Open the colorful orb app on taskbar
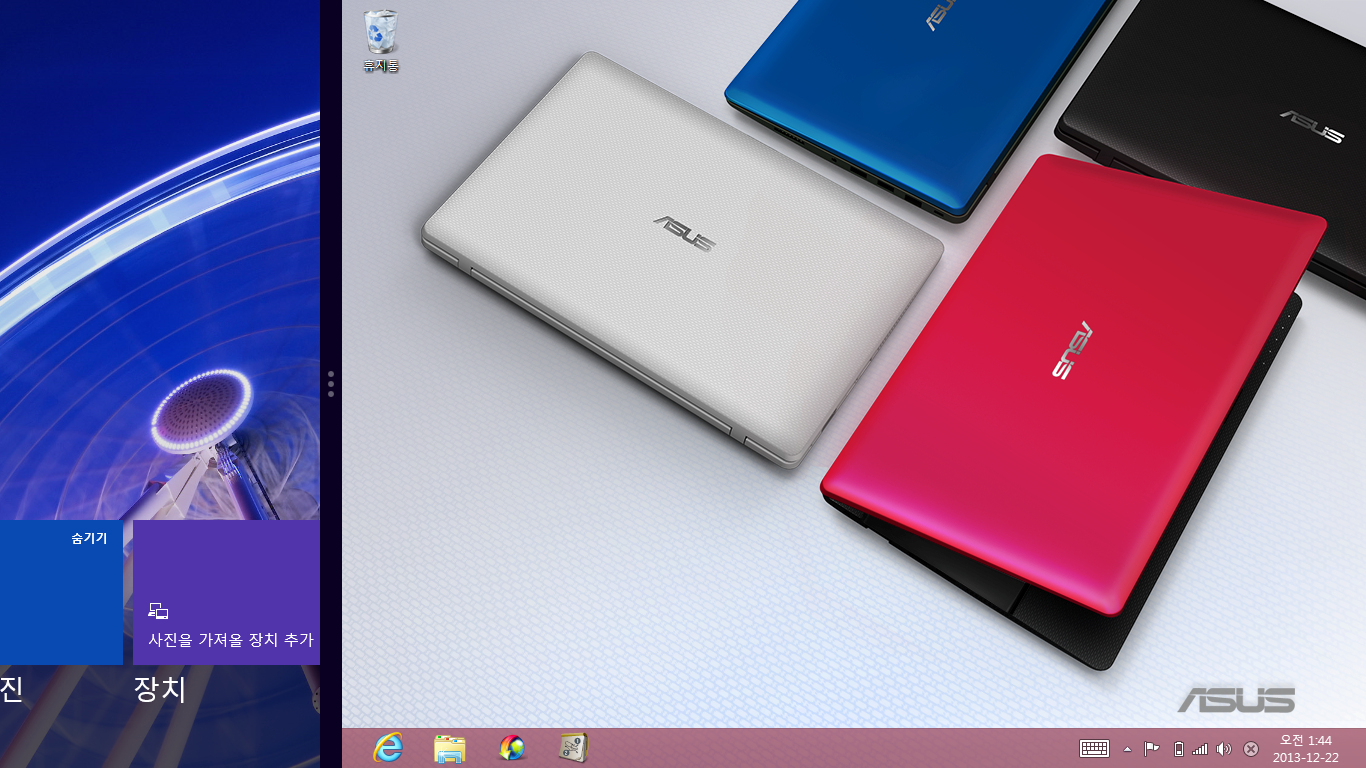Image resolution: width=1366 pixels, height=768 pixels. tap(512, 747)
